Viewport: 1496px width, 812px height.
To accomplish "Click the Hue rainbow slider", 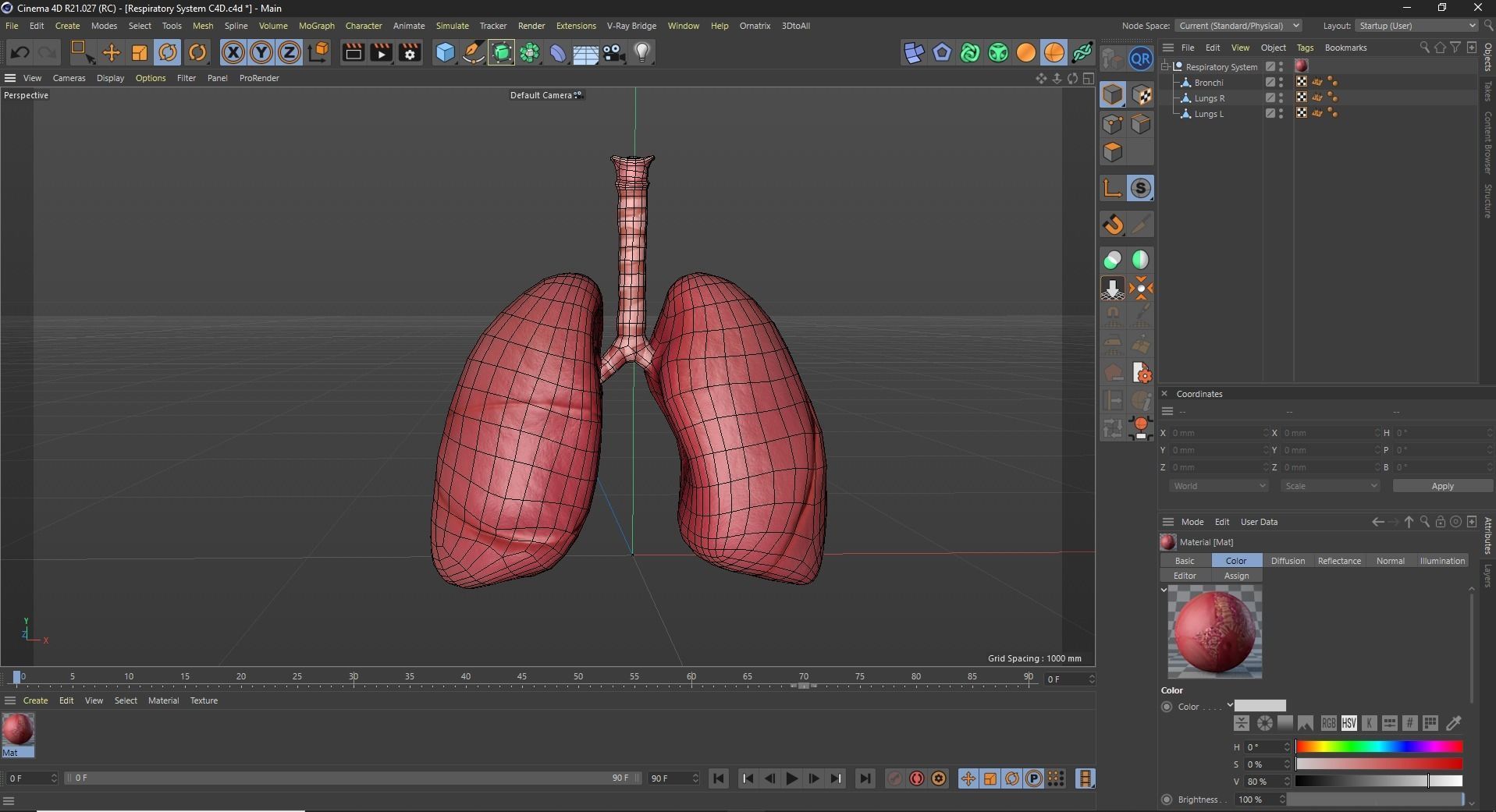I will pos(1379,747).
